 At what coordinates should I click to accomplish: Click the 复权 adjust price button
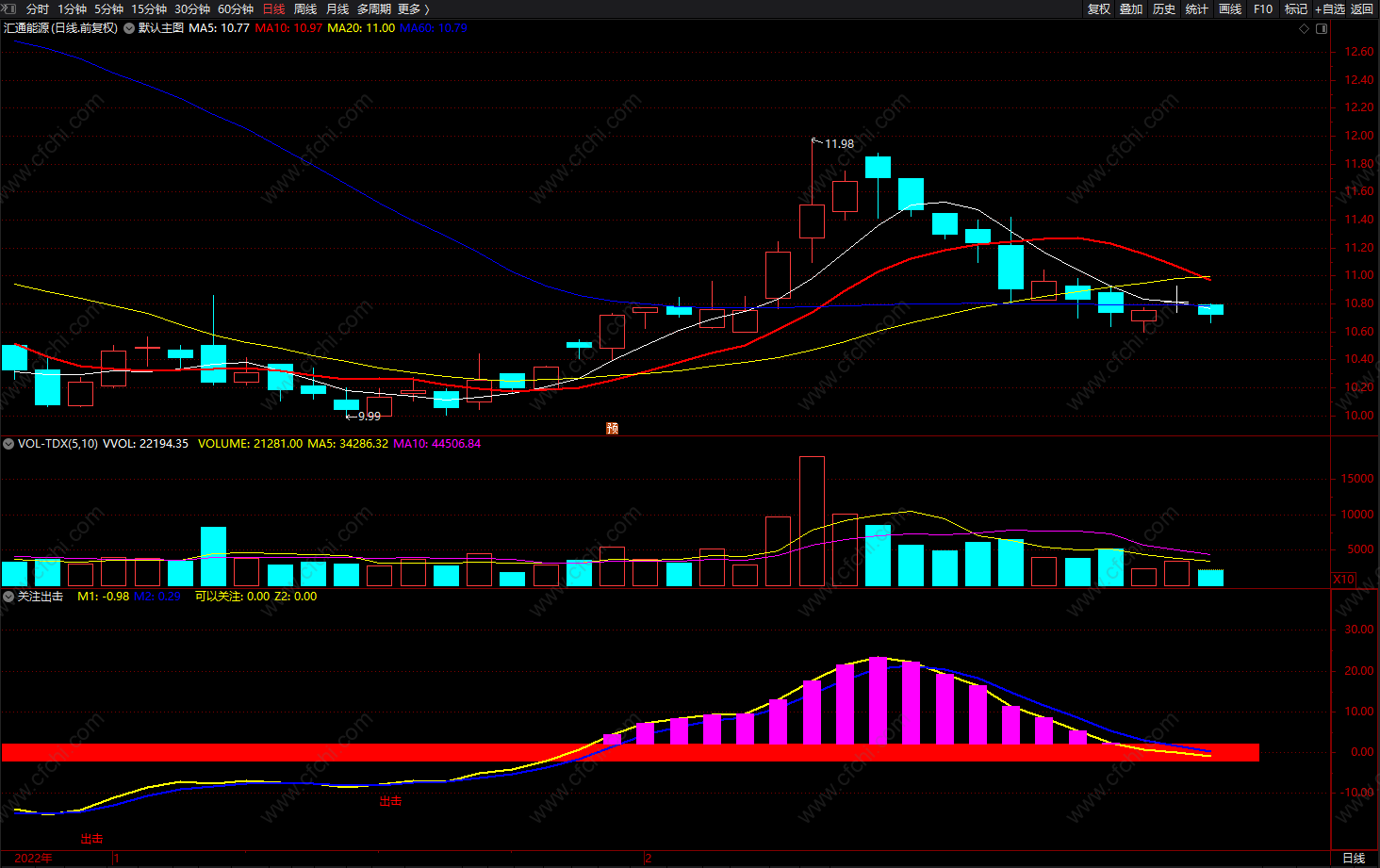[x=1099, y=8]
